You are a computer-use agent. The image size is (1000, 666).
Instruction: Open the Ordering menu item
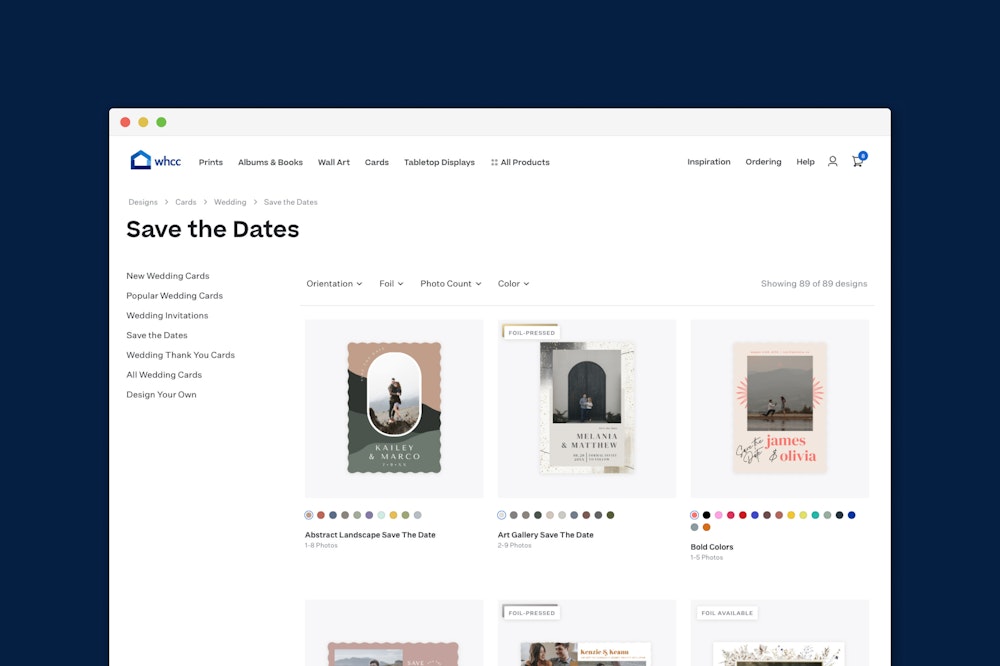(x=763, y=161)
